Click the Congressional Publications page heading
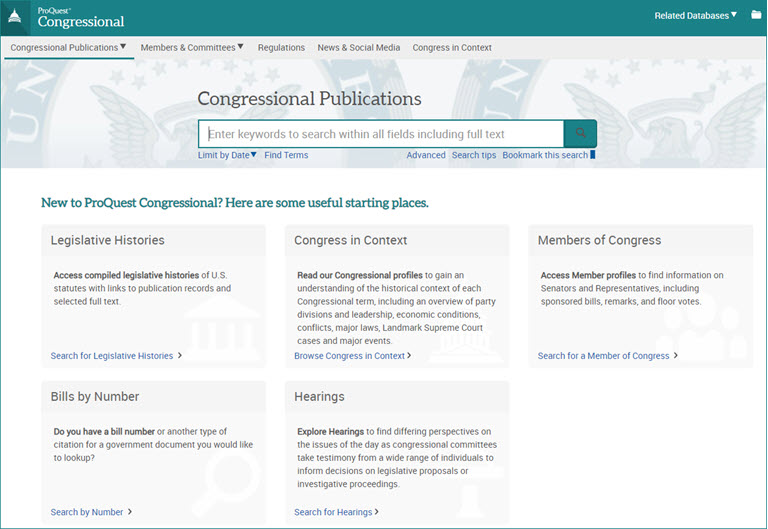Image resolution: width=768 pixels, height=529 pixels. click(x=309, y=98)
